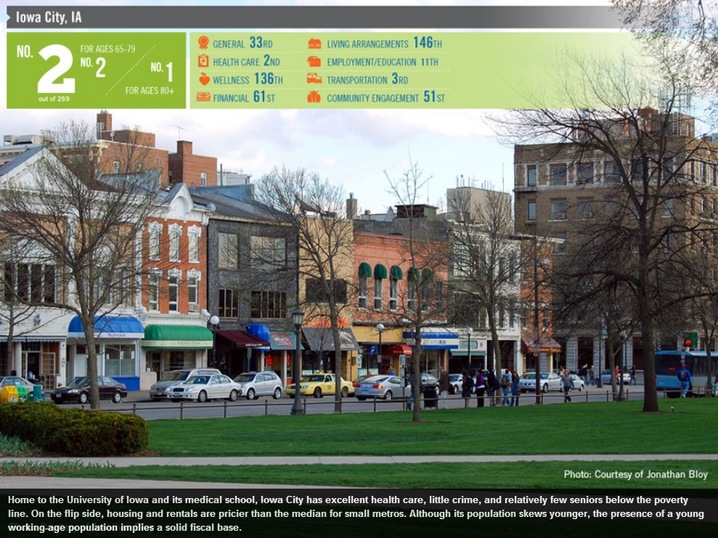This screenshot has width=718, height=538.
Task: Click the Financial money icon
Action: click(x=203, y=97)
